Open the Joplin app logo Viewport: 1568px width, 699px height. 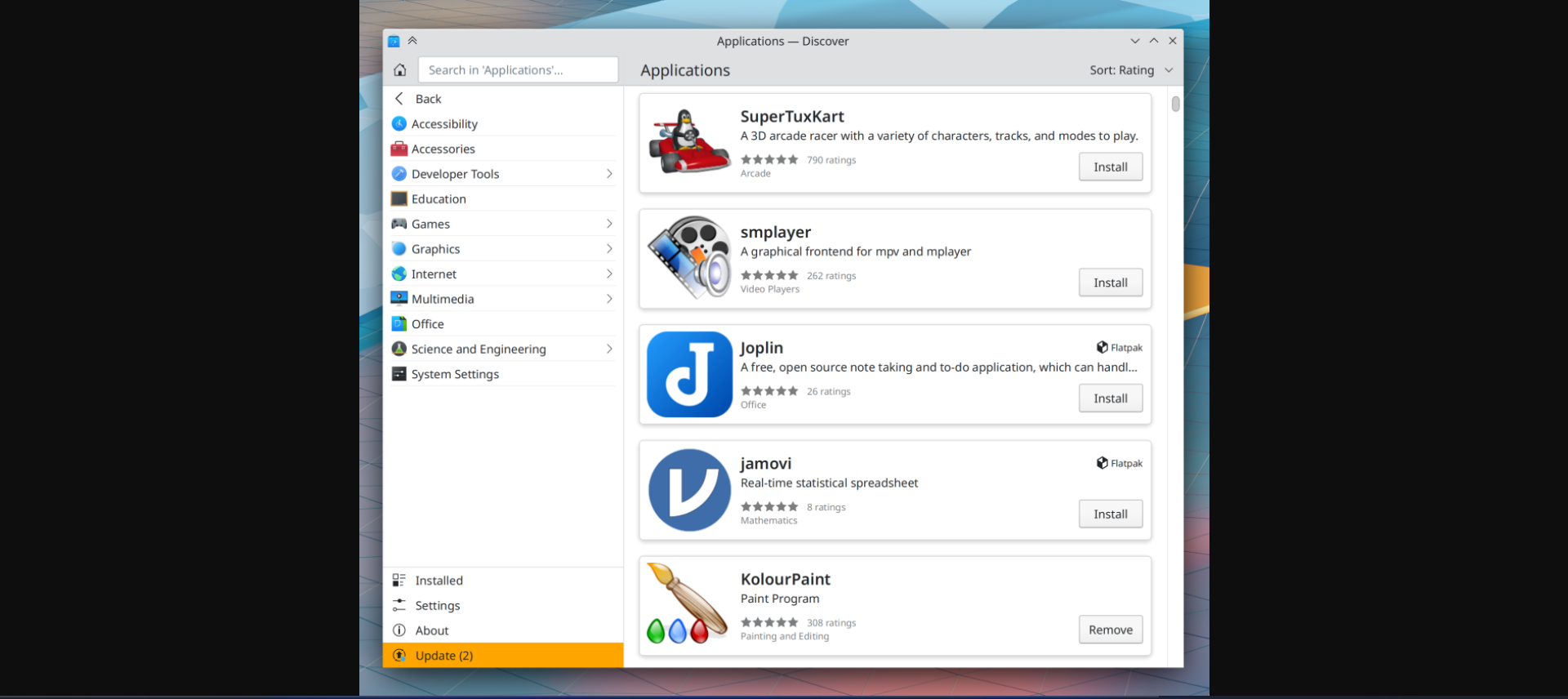[689, 375]
